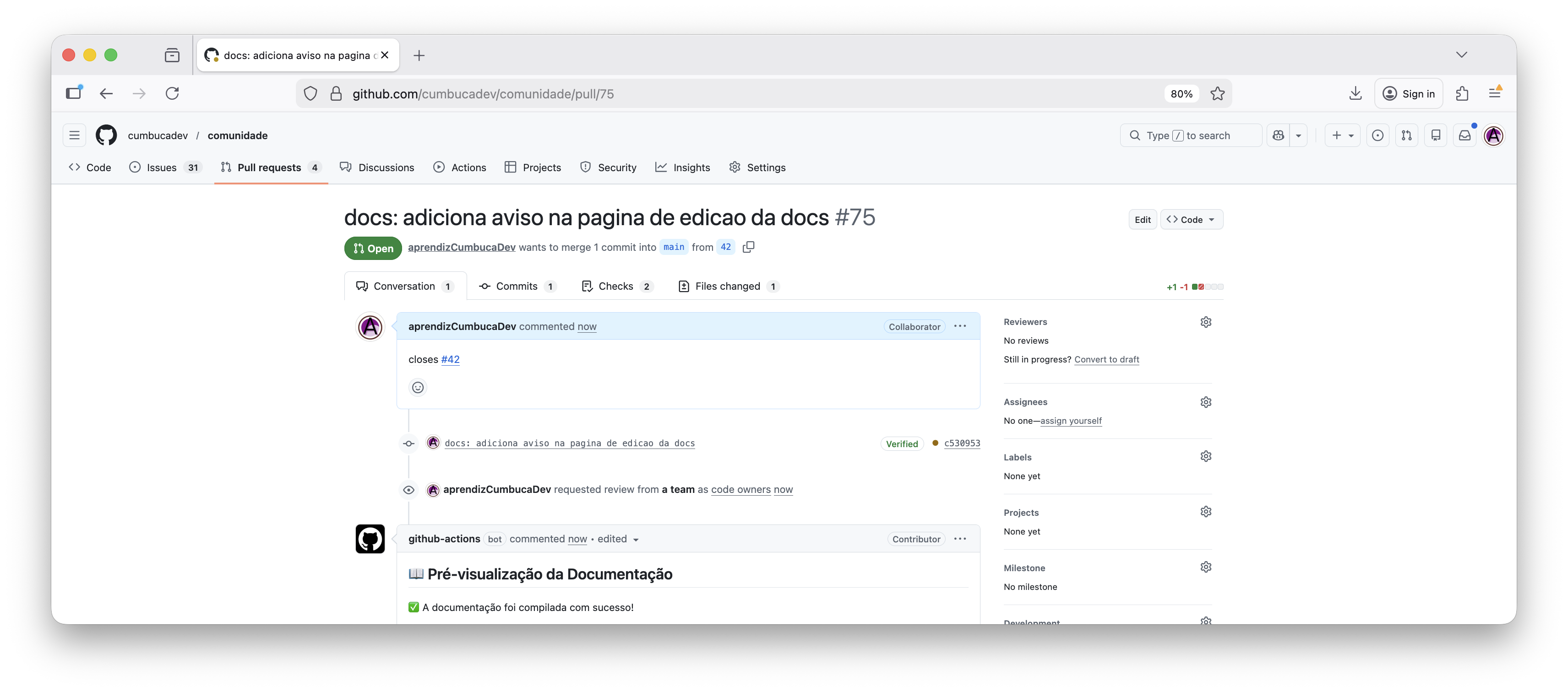Open the Discussions tab
Image resolution: width=1568 pixels, height=692 pixels.
[377, 167]
